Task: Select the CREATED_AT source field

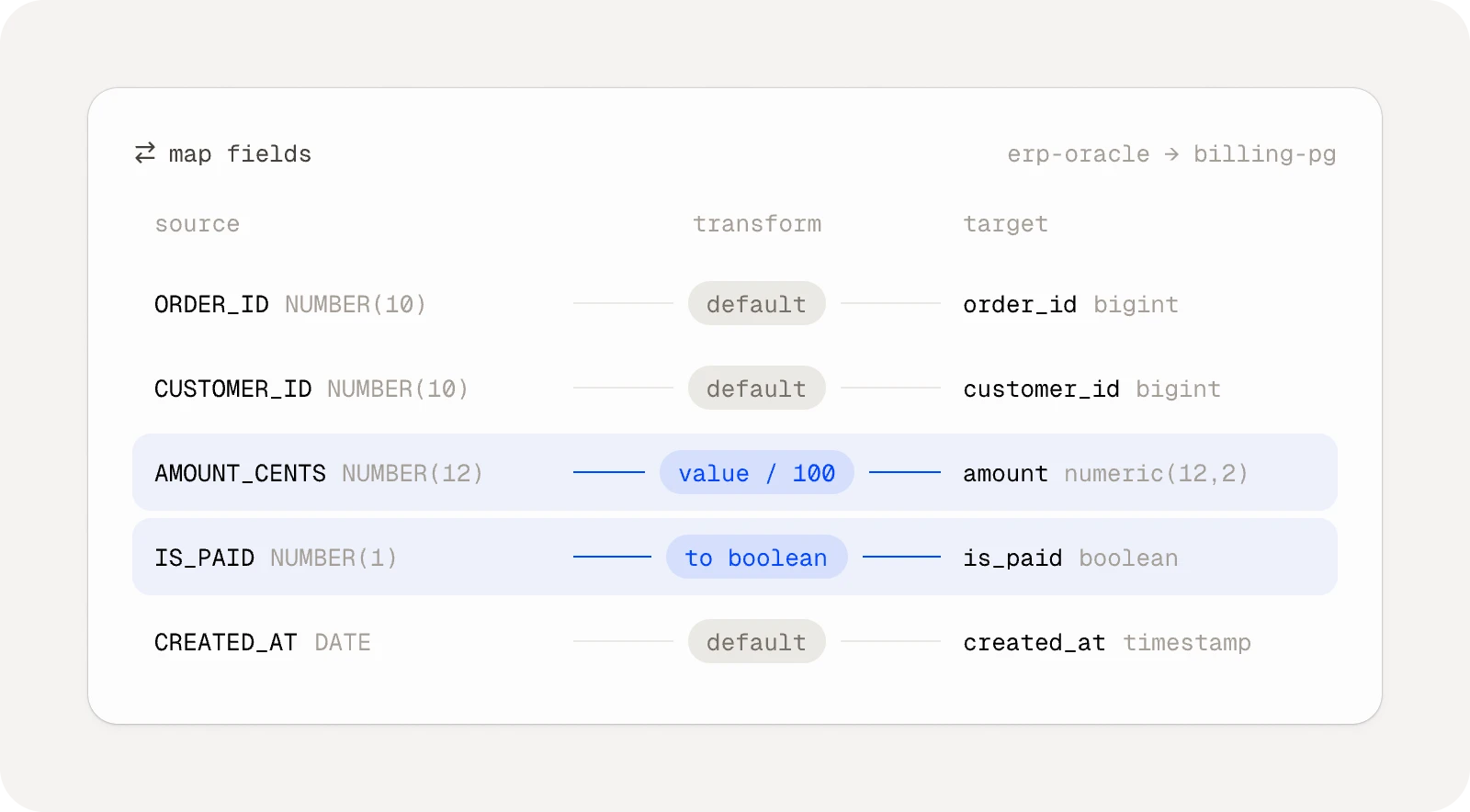Action: [x=225, y=642]
